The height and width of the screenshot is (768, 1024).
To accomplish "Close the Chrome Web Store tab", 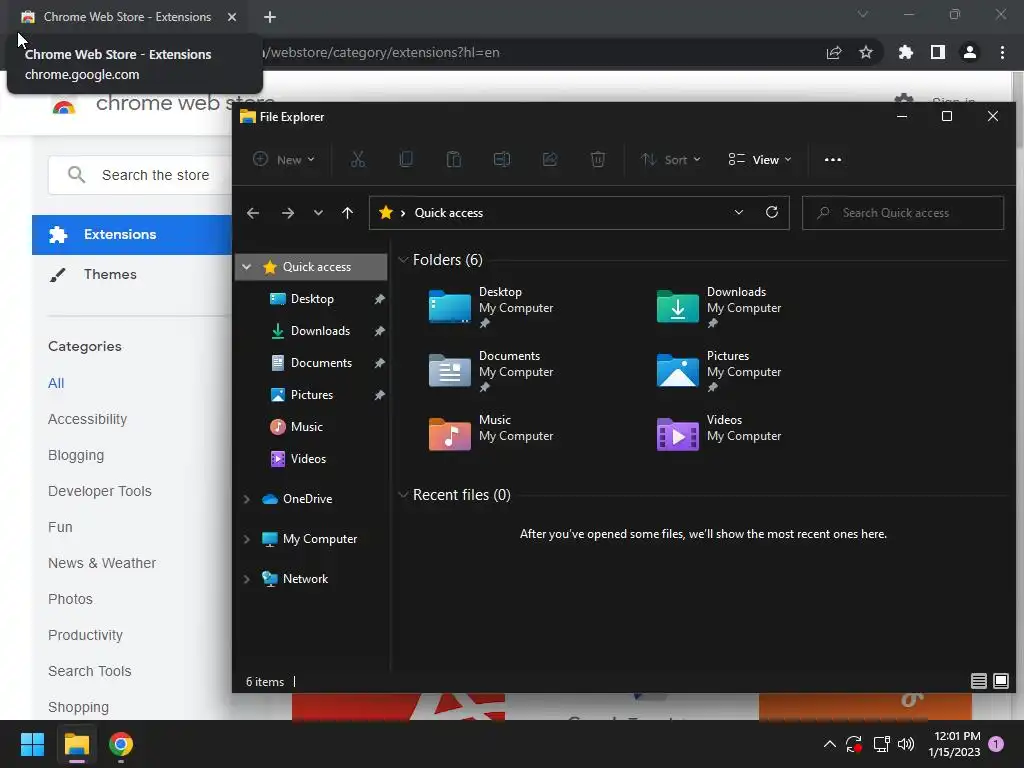I will [232, 17].
